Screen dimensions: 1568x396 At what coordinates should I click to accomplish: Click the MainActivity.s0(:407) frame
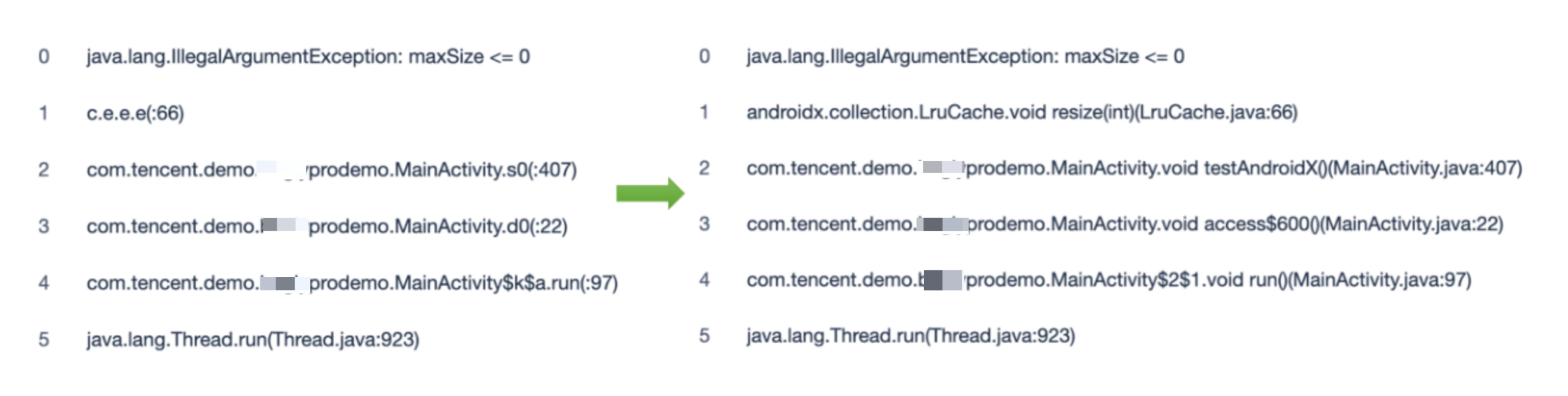(x=331, y=170)
